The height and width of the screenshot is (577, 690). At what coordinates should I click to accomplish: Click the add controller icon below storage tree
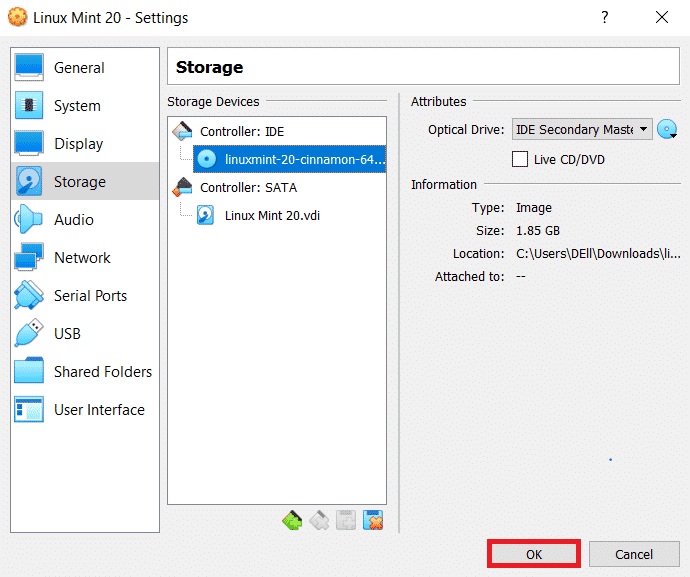coord(292,520)
